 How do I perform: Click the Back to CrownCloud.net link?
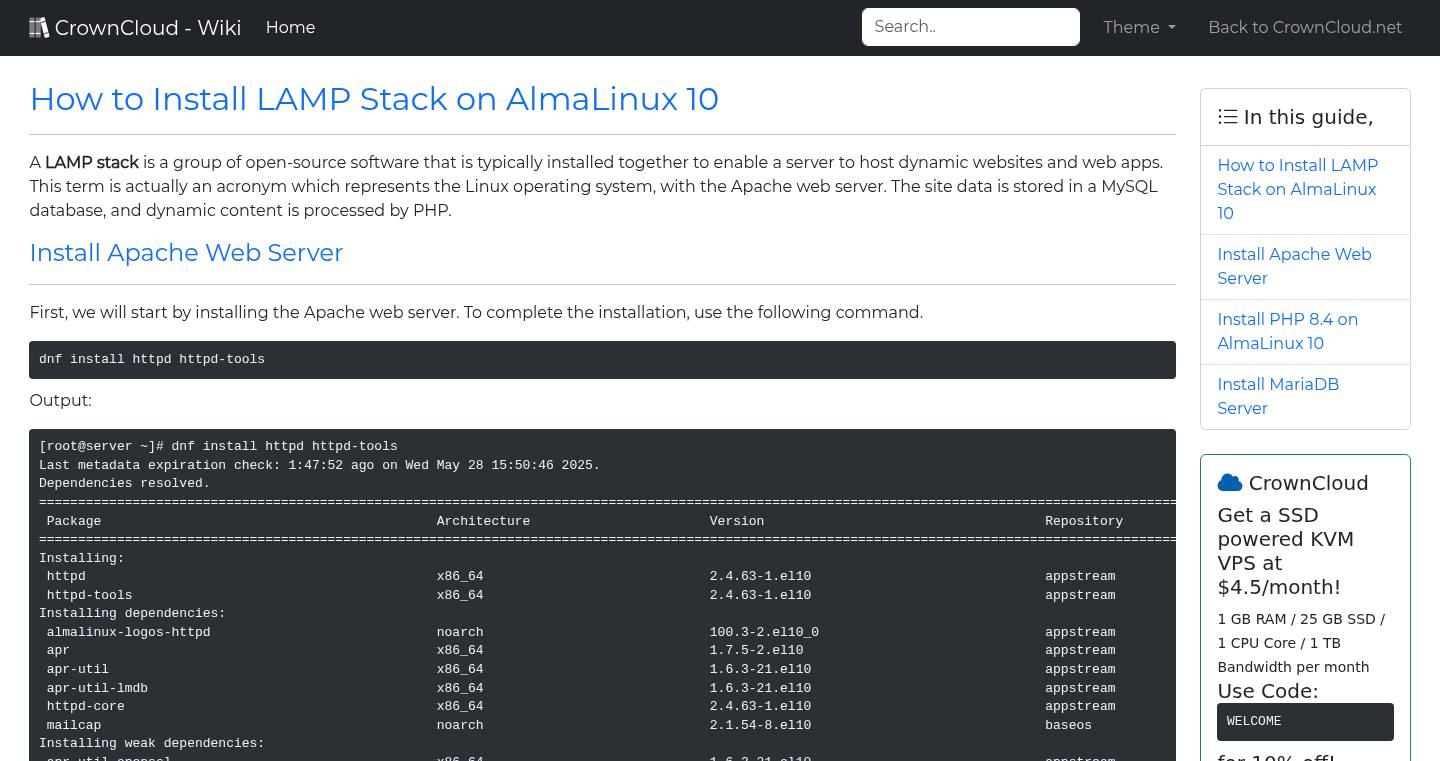[x=1304, y=28]
